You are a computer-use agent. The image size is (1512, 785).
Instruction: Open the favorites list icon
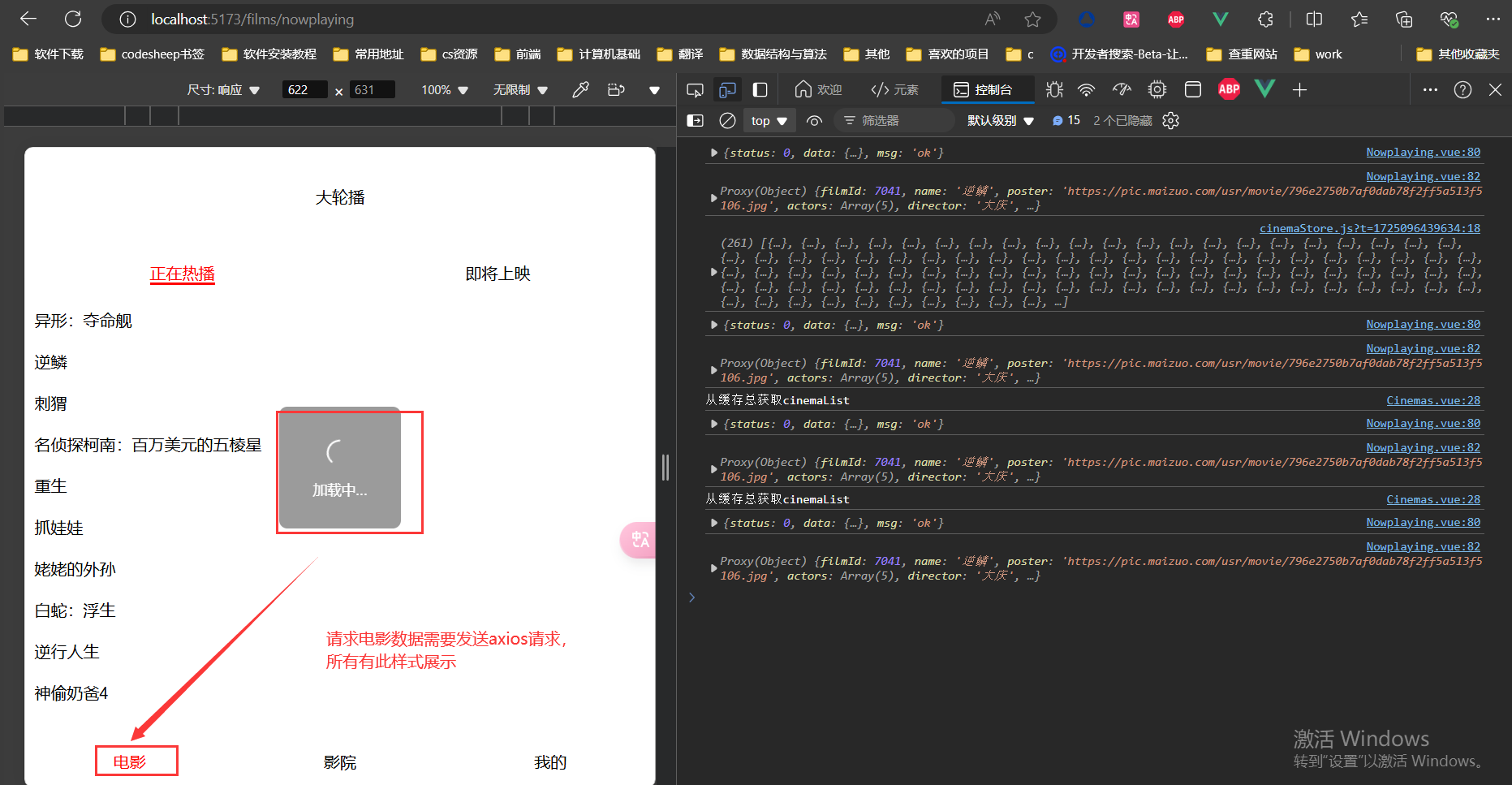[x=1359, y=19]
